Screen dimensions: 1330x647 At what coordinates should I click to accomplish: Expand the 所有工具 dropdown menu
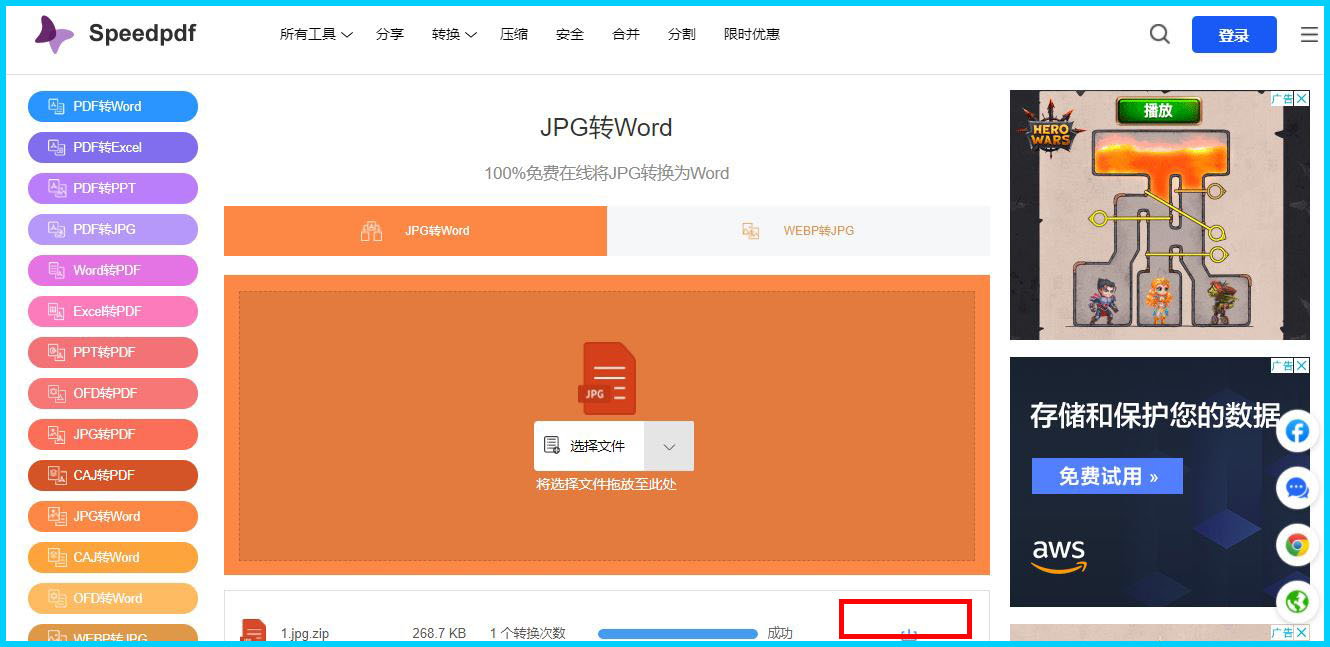click(315, 33)
